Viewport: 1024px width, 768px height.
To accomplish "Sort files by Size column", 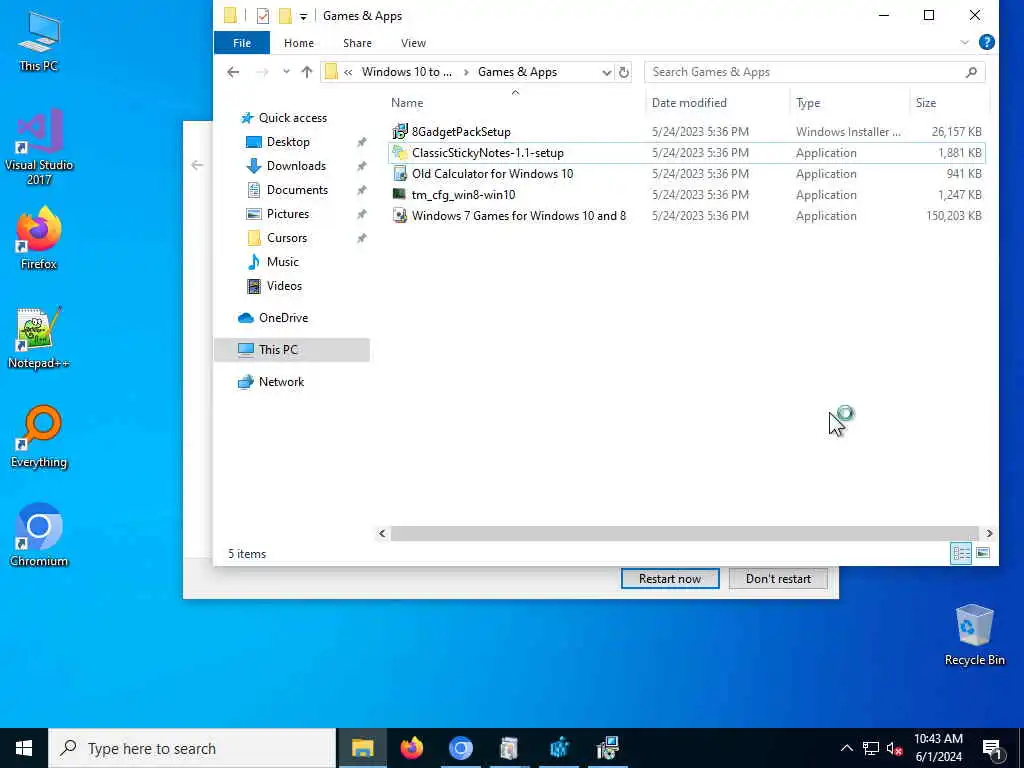I will point(950,103).
